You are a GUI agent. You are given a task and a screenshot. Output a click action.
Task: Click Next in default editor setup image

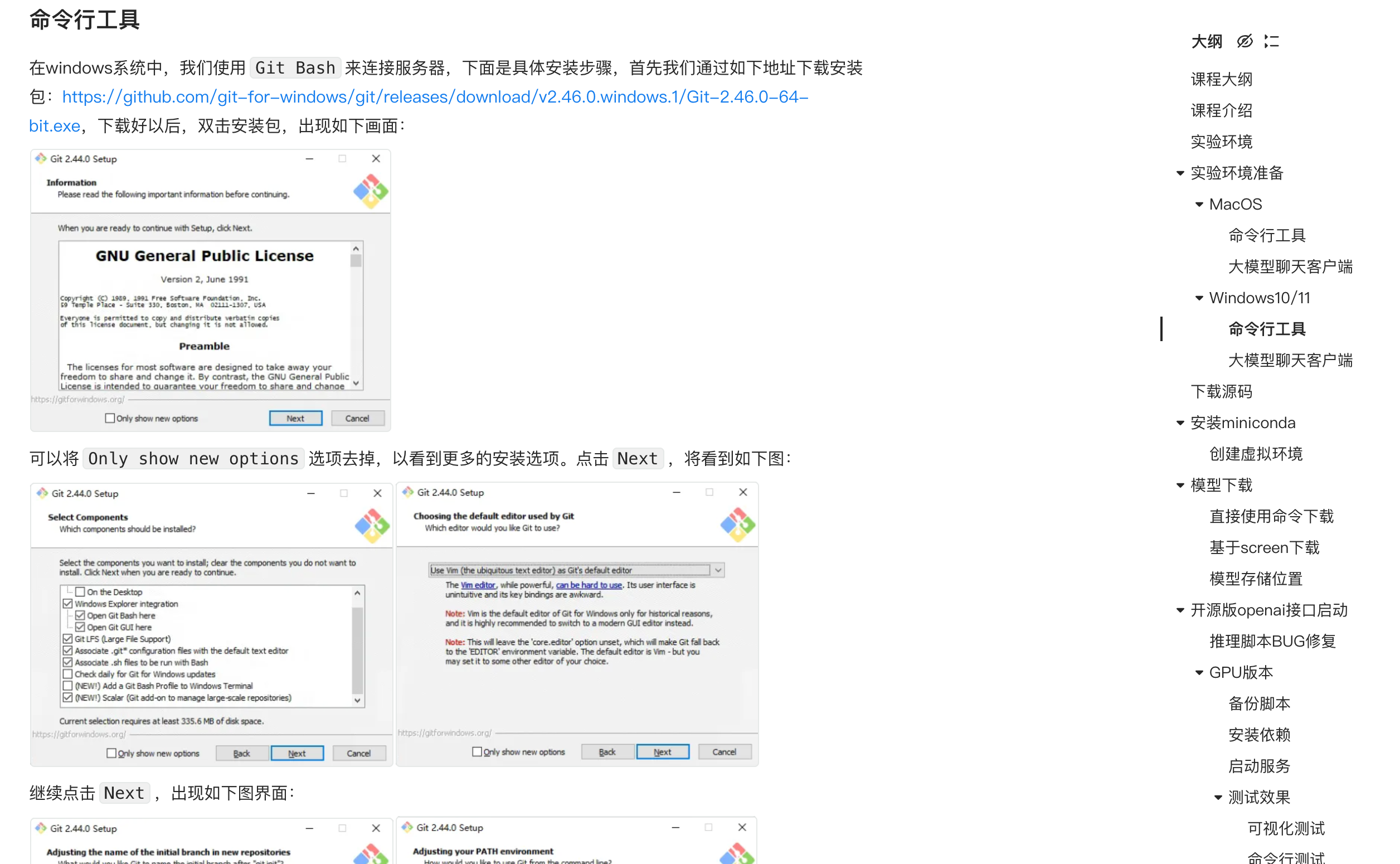(x=663, y=752)
